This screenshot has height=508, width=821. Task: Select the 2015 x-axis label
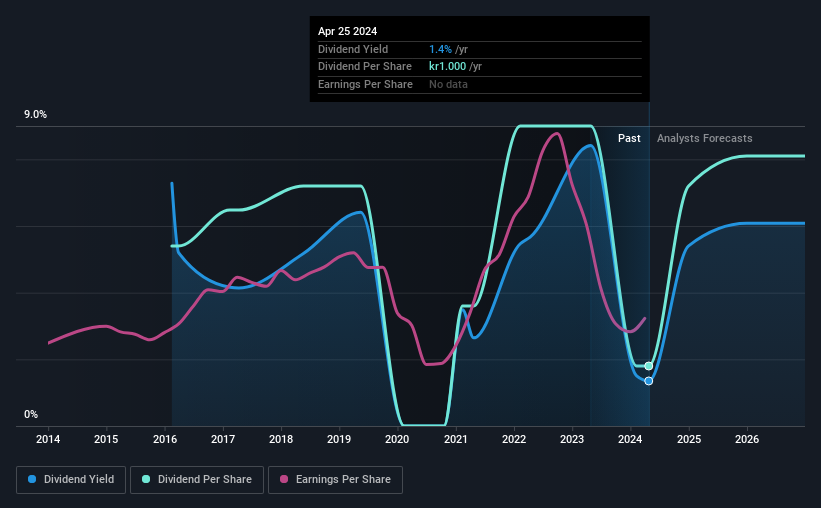(x=106, y=439)
